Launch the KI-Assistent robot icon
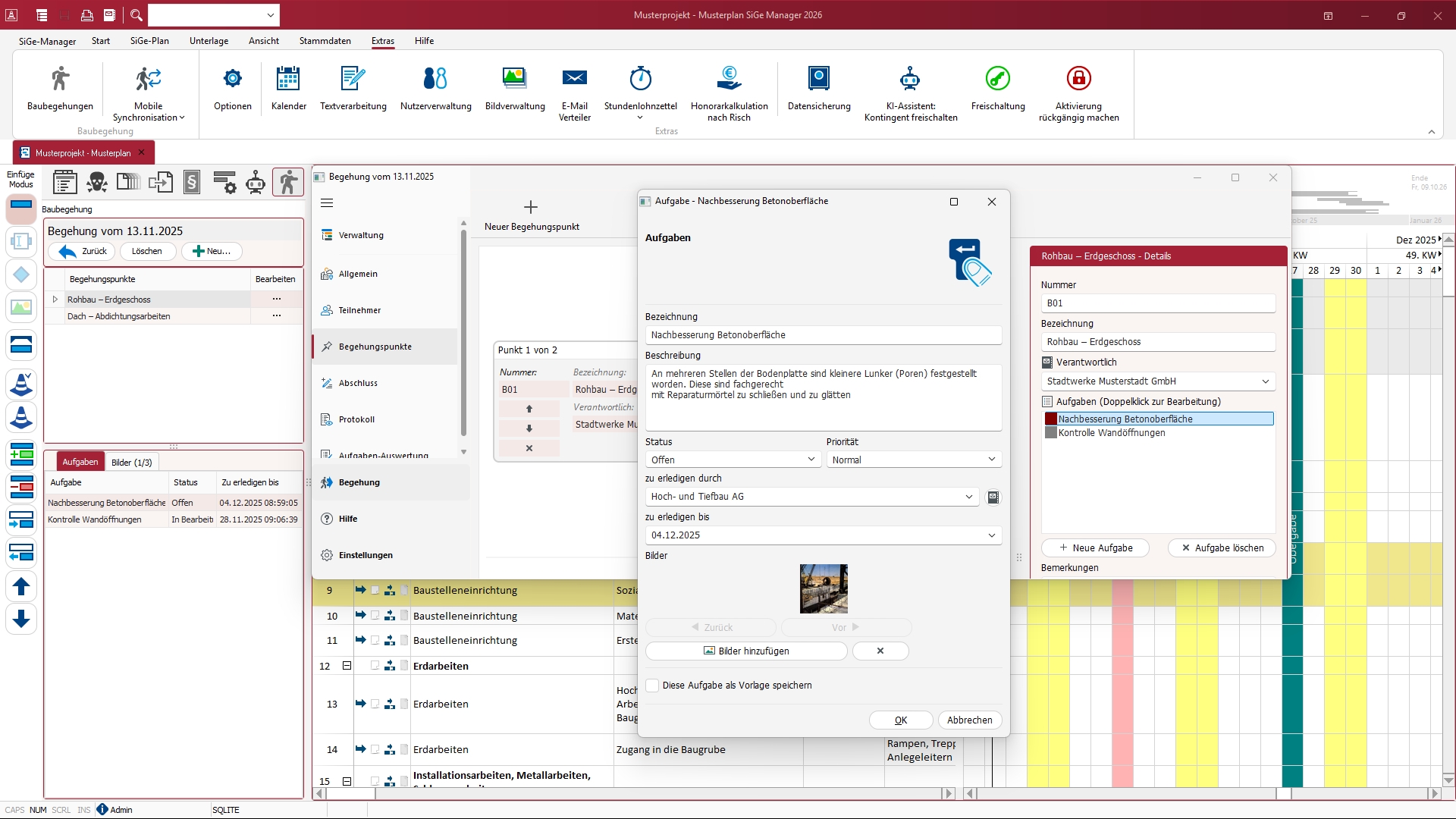This screenshot has width=1456, height=819. tap(910, 79)
